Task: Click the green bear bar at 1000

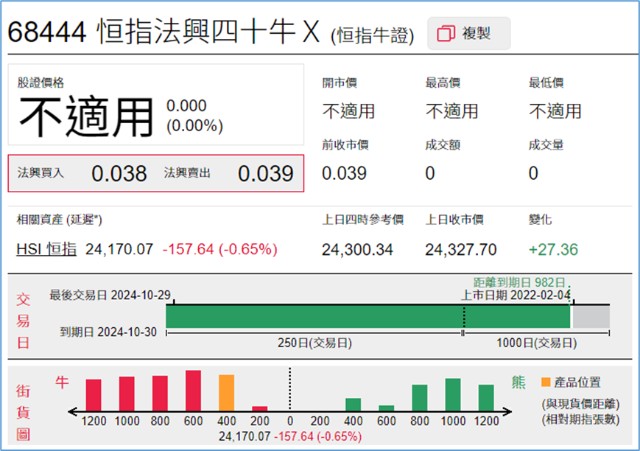Action: click(x=453, y=395)
